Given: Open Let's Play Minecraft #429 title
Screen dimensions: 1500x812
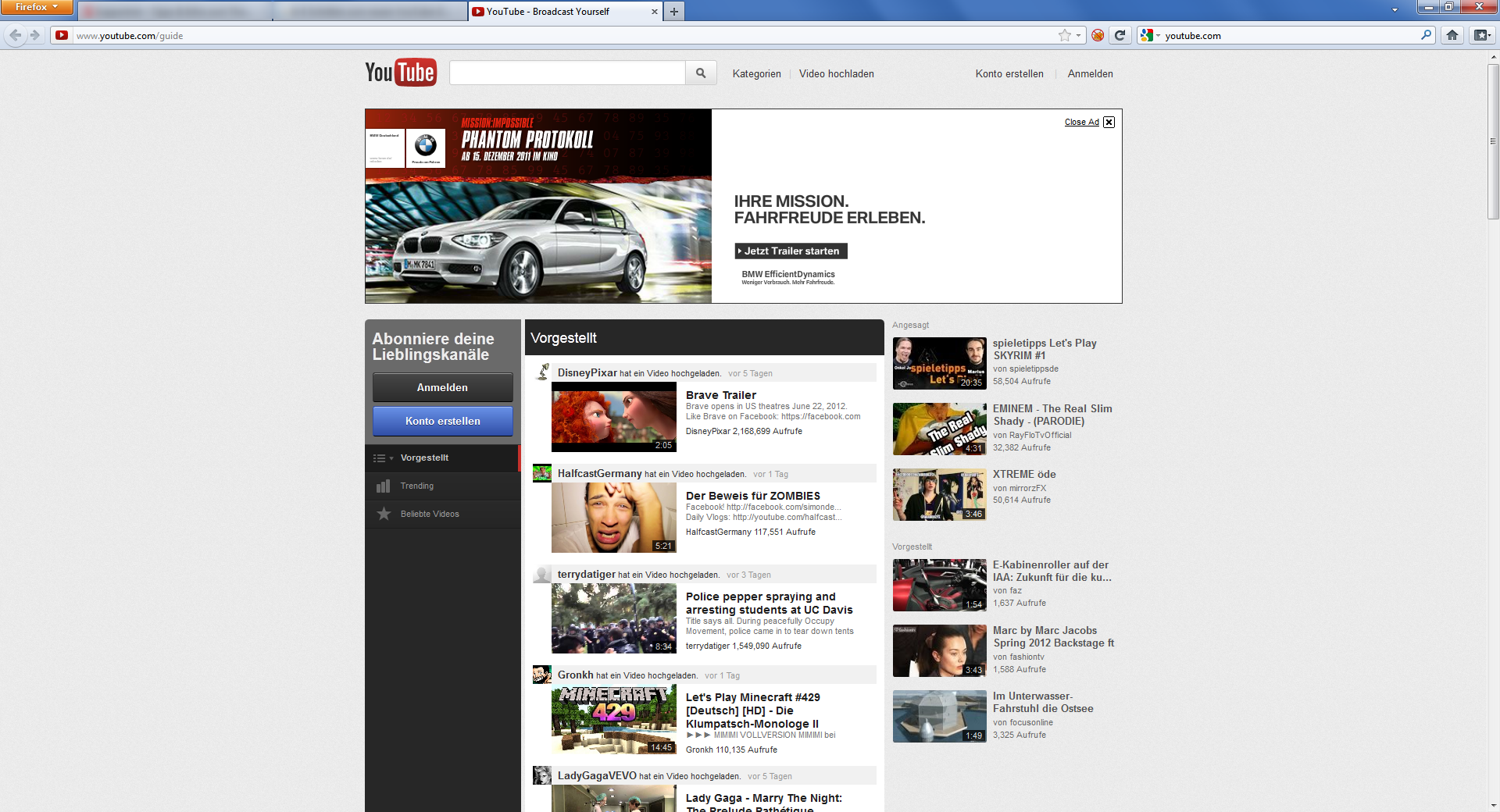Looking at the screenshot, I should pyautogui.click(x=752, y=710).
